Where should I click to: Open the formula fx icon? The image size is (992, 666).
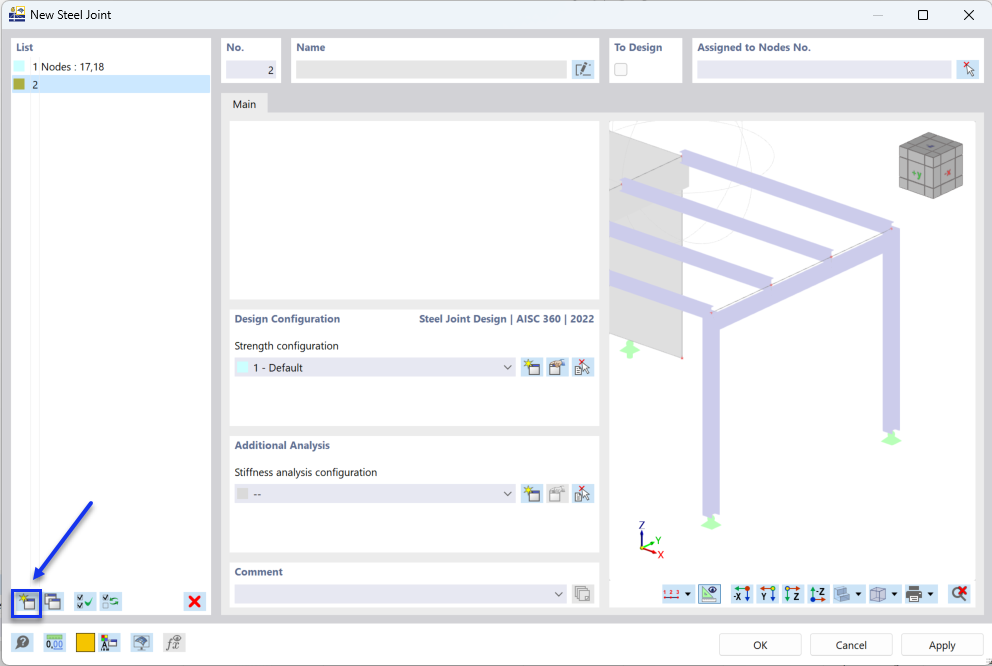173,643
